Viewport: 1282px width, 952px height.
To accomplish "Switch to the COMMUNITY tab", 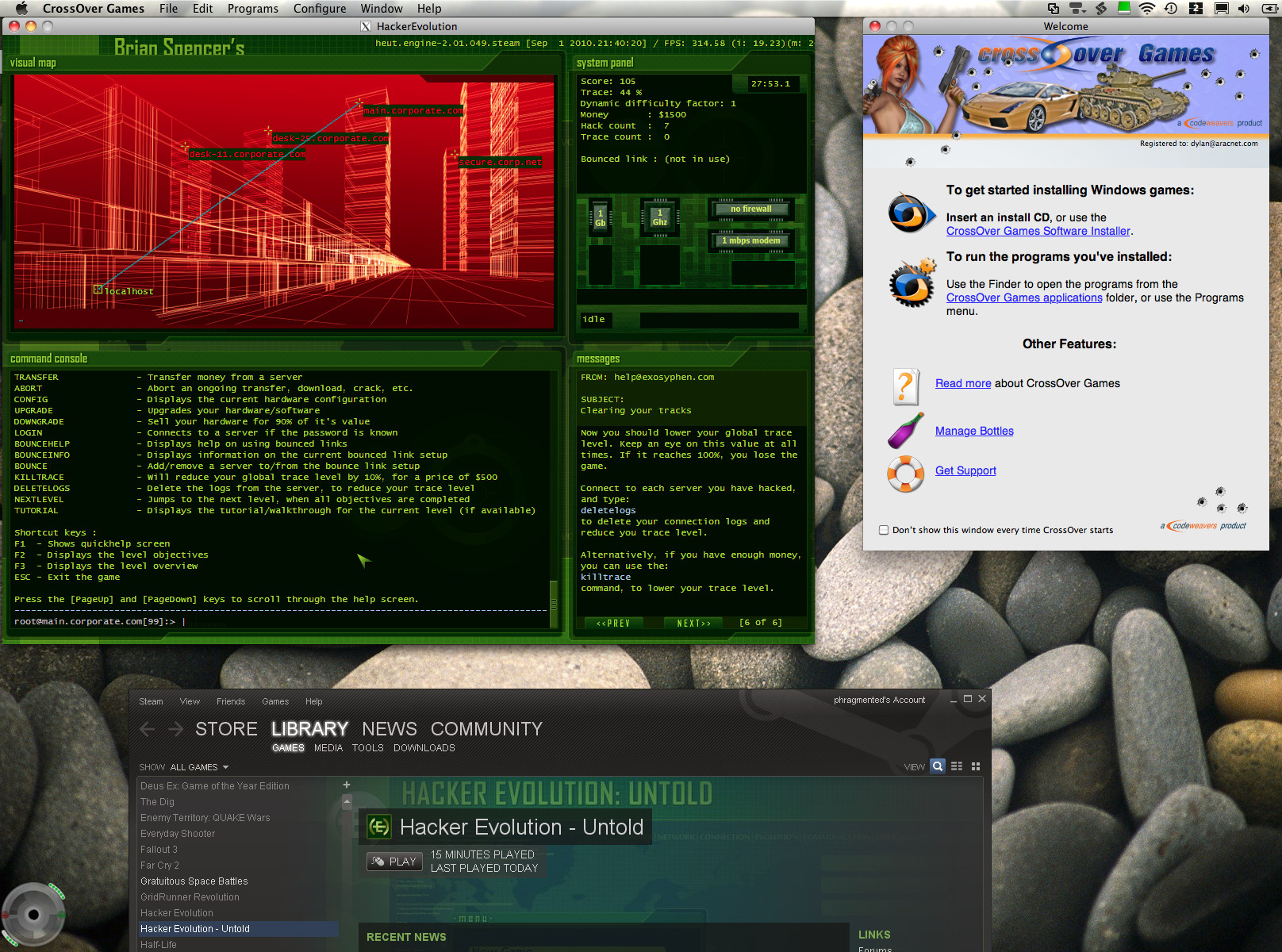I will pyautogui.click(x=486, y=728).
